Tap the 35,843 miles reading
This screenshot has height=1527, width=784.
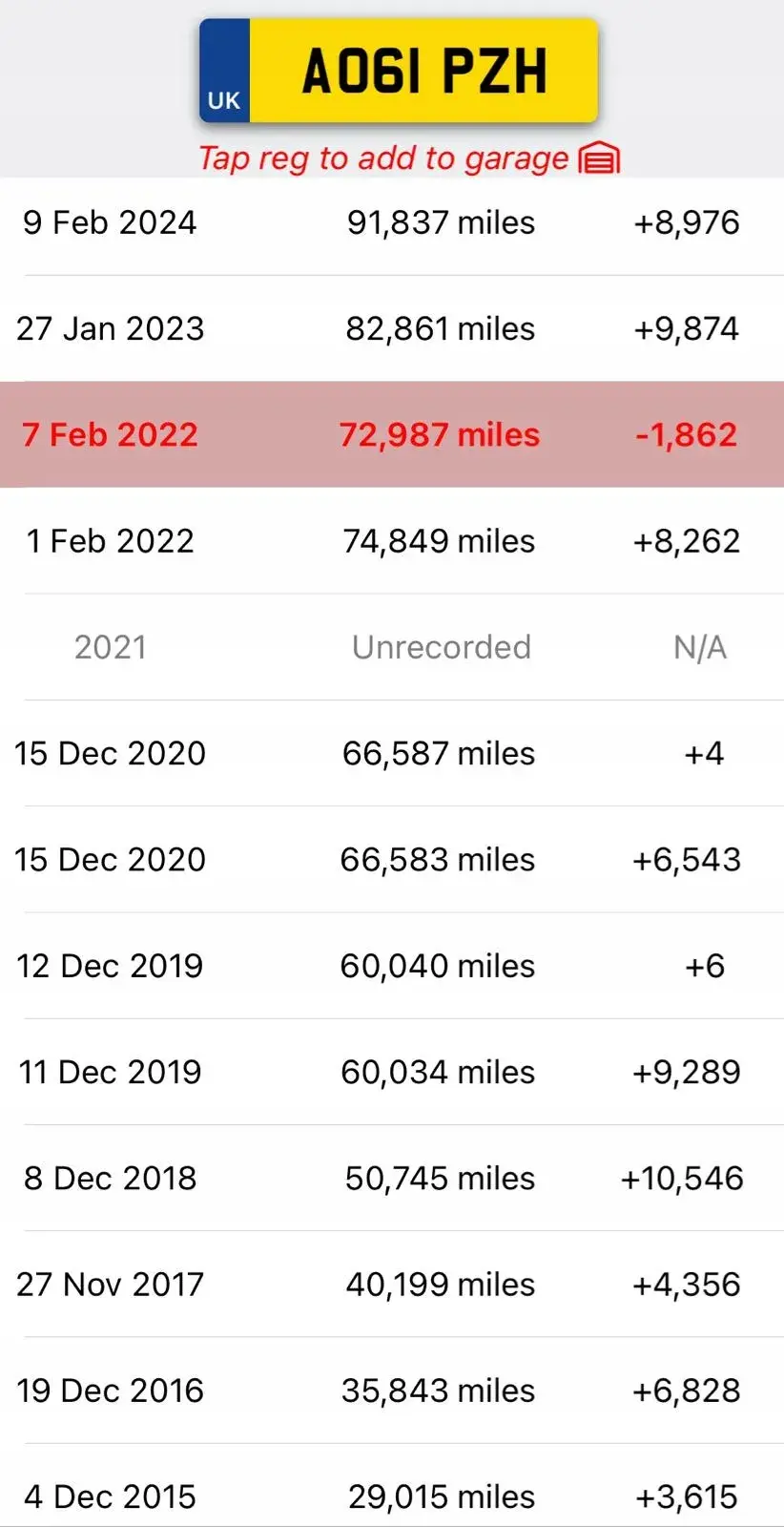point(439,1391)
